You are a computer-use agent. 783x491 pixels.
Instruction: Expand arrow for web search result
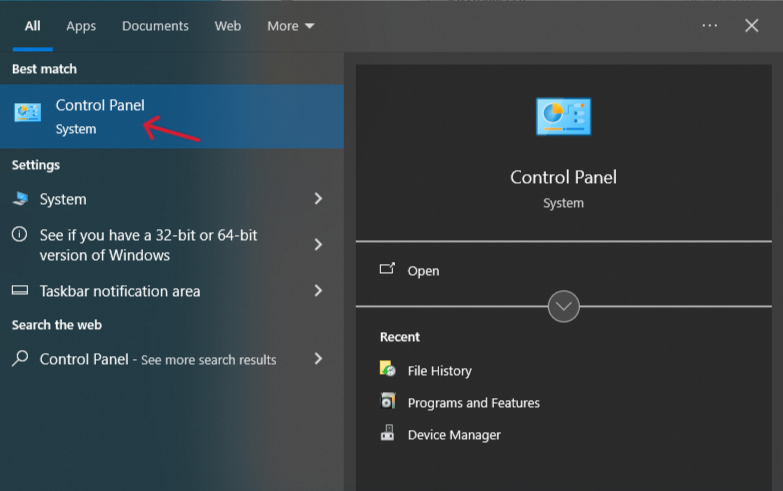point(318,358)
